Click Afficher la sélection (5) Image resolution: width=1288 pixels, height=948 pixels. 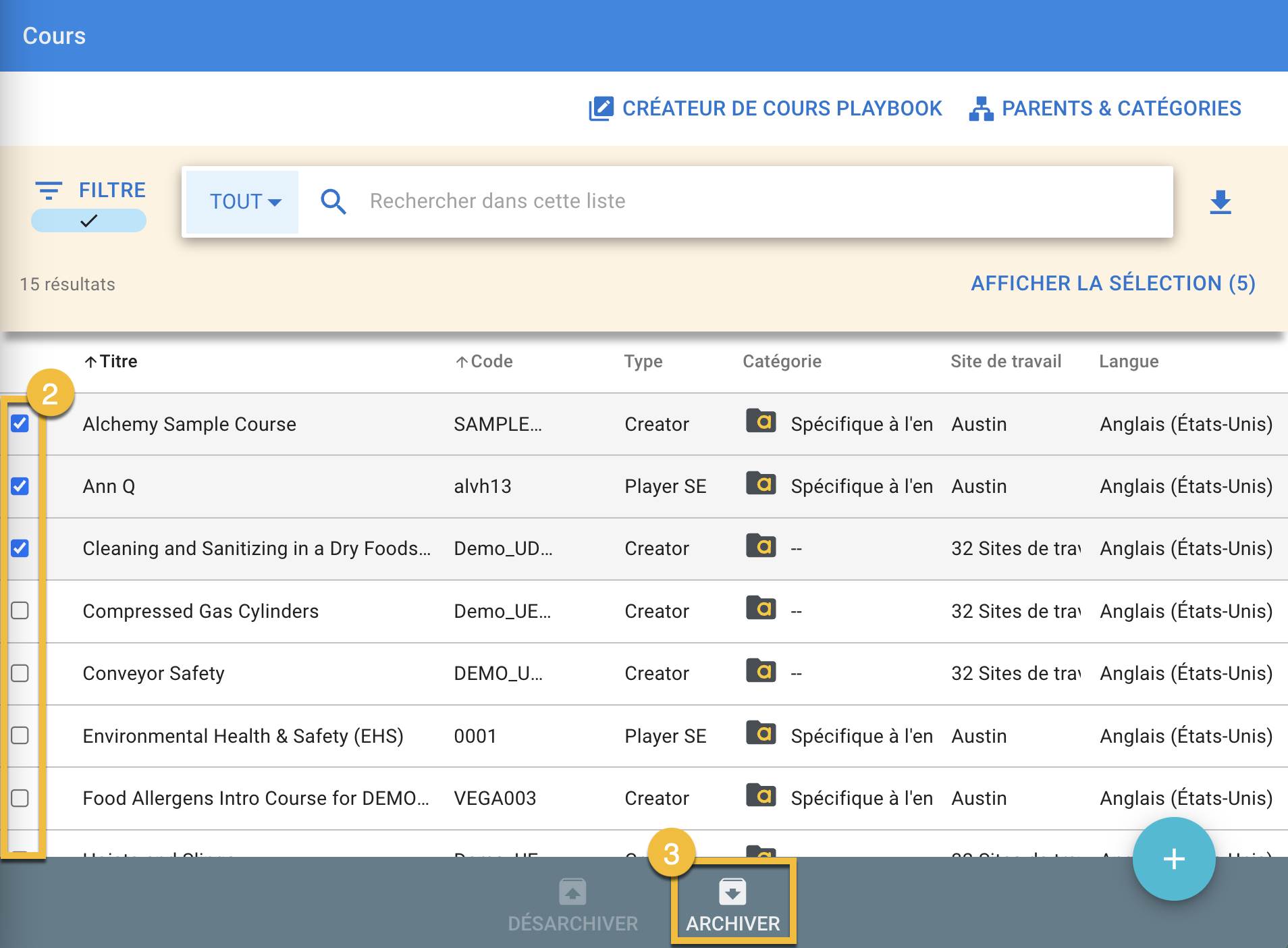(x=1113, y=284)
